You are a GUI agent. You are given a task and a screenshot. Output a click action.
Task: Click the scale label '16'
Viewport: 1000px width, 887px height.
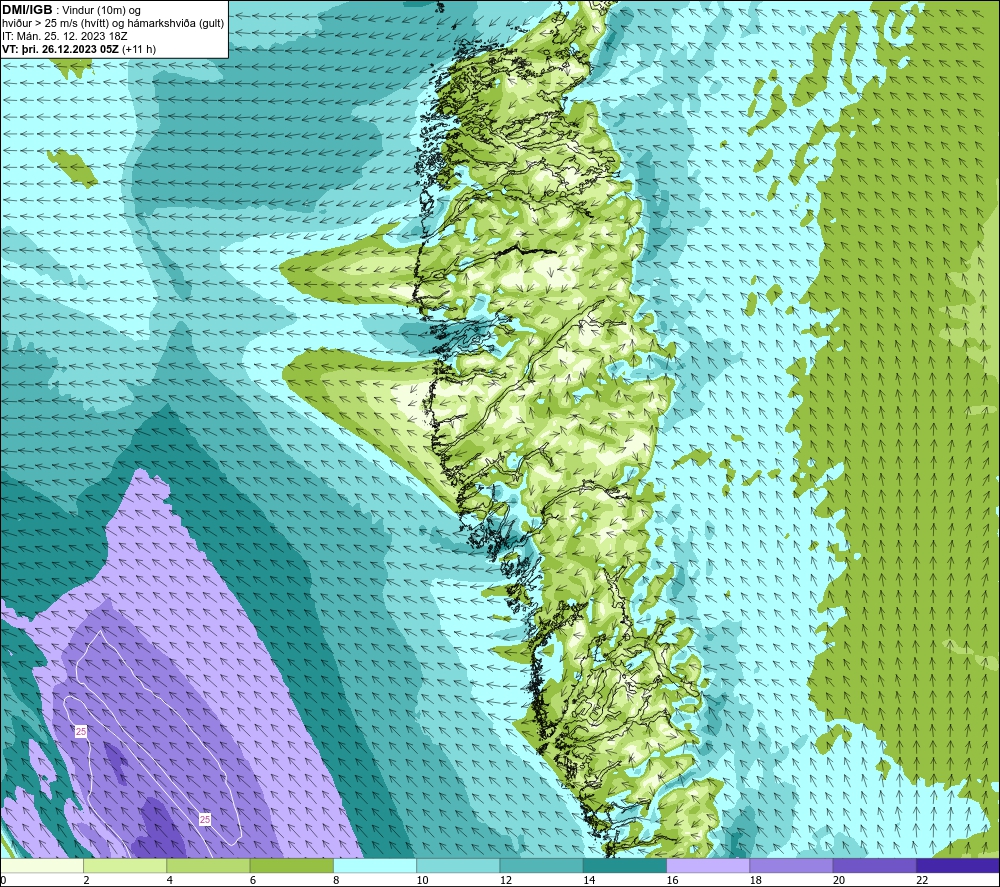[672, 881]
